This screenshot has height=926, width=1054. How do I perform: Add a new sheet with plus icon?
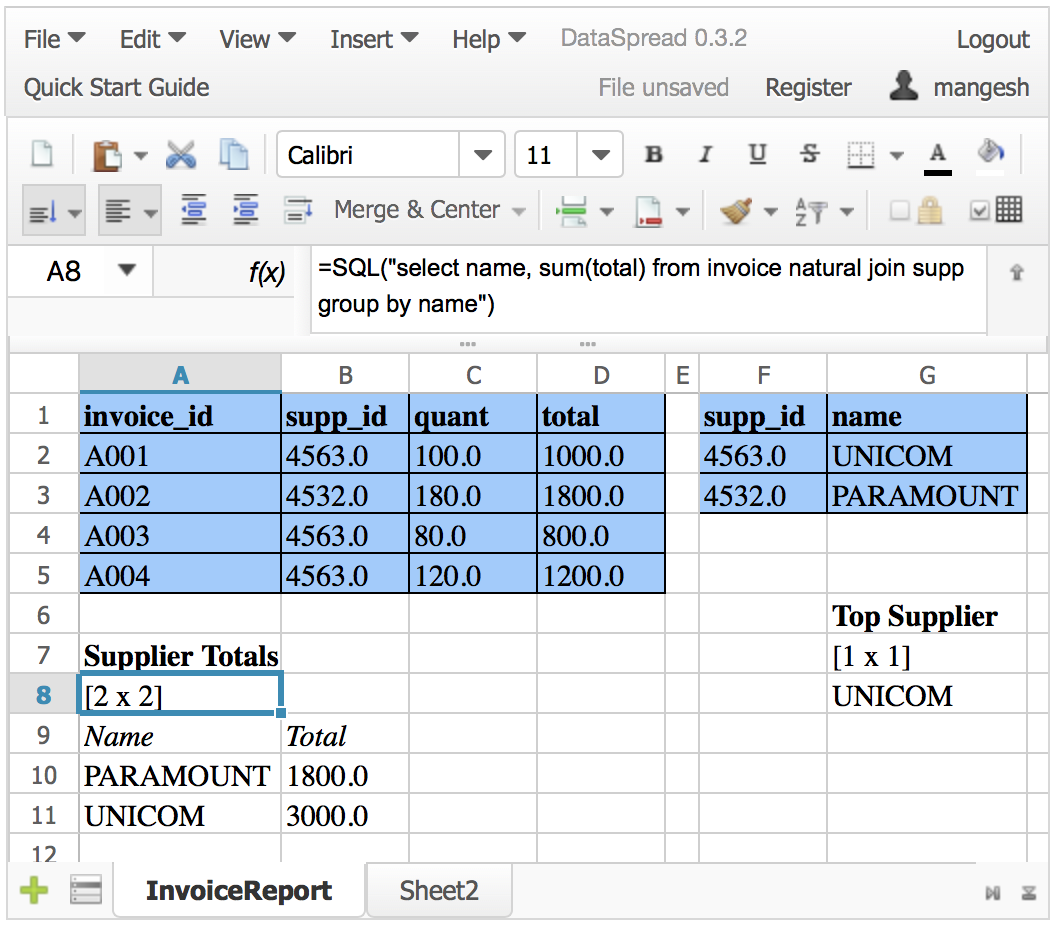coord(34,891)
